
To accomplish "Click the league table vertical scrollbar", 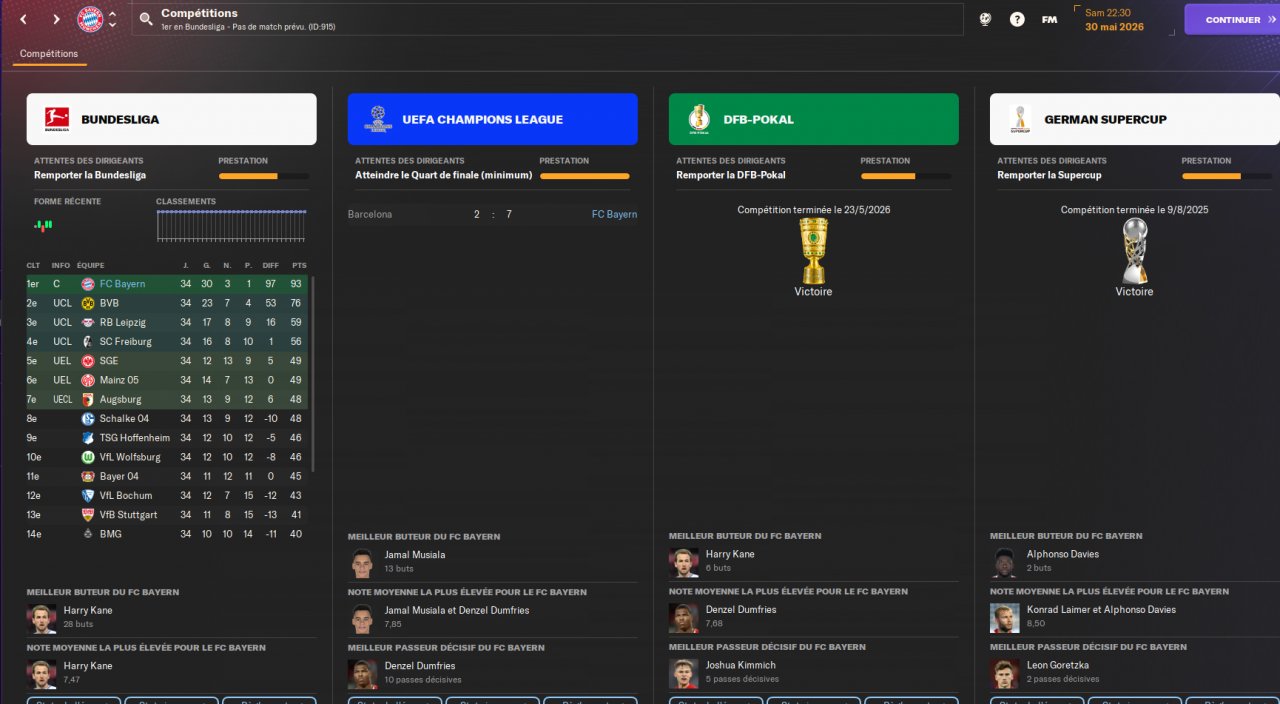I will coord(314,375).
